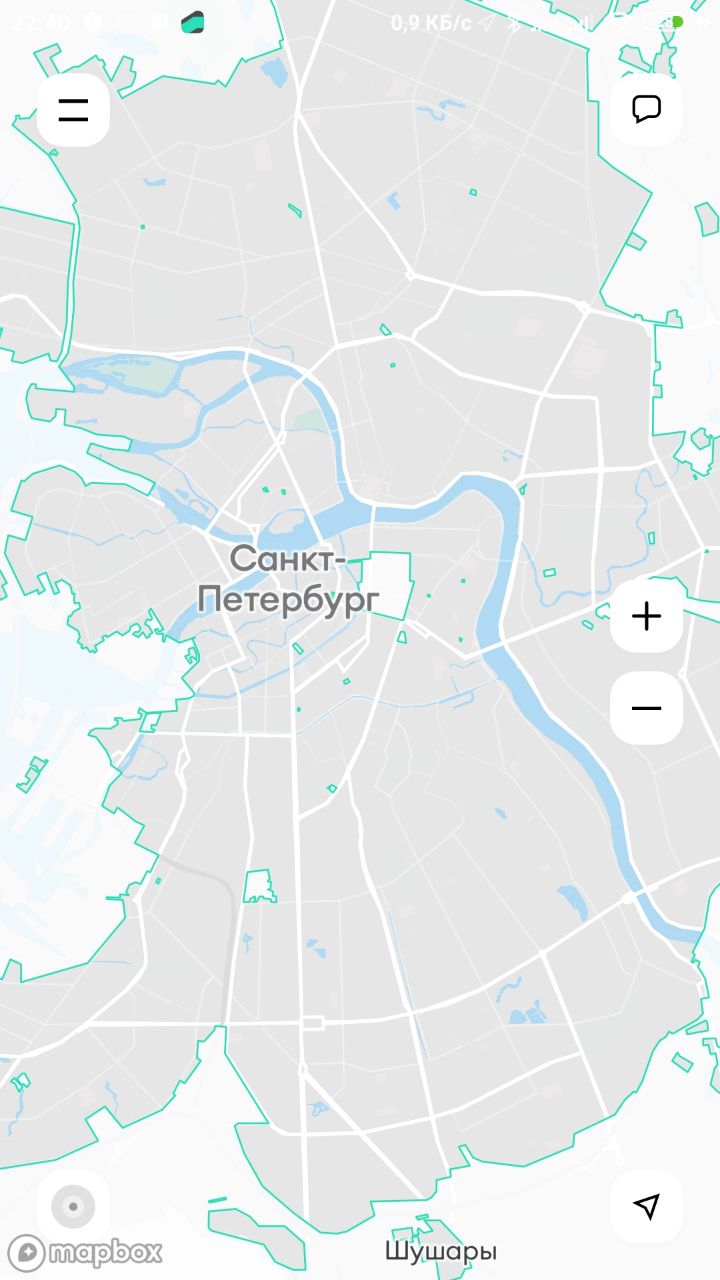Open the hamburger menu

[x=73, y=110]
